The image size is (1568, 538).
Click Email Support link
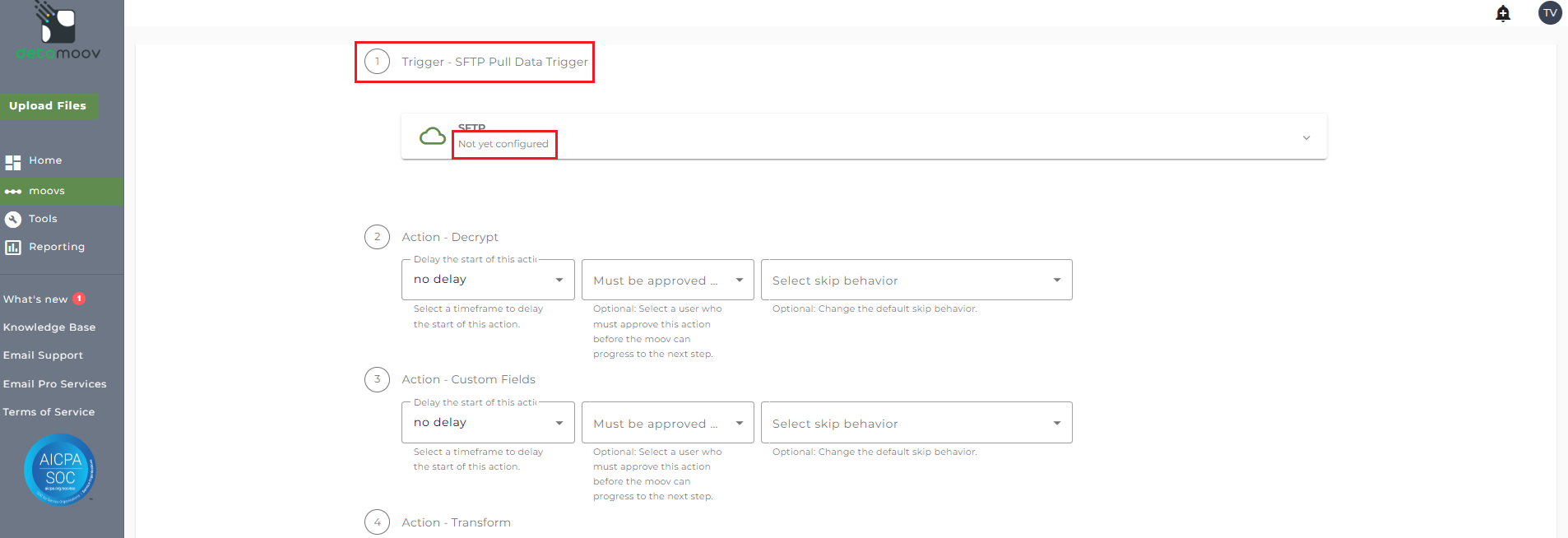tap(43, 355)
